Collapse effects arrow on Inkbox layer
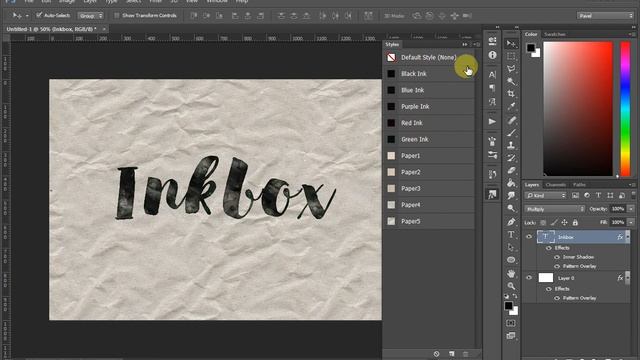Screen dimensions: 640x360 click(x=628, y=237)
